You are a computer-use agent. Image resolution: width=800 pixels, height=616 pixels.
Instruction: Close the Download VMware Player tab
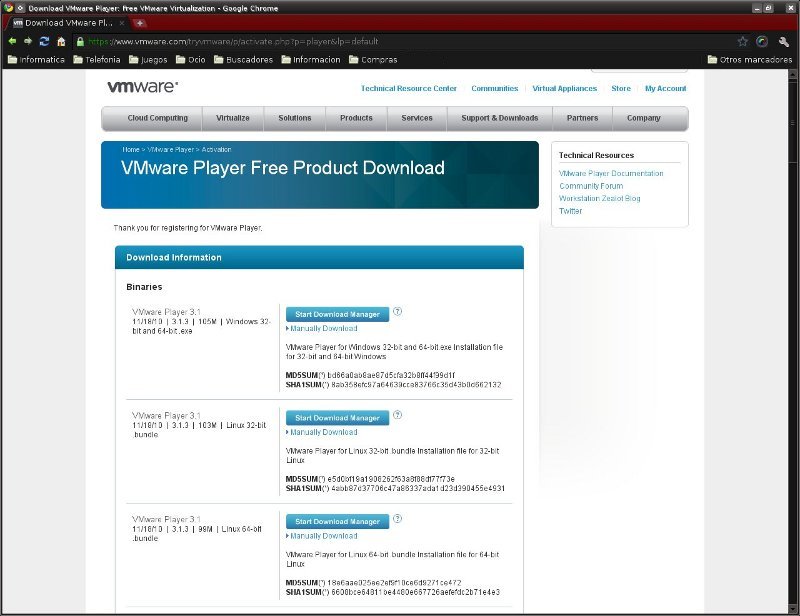122,23
